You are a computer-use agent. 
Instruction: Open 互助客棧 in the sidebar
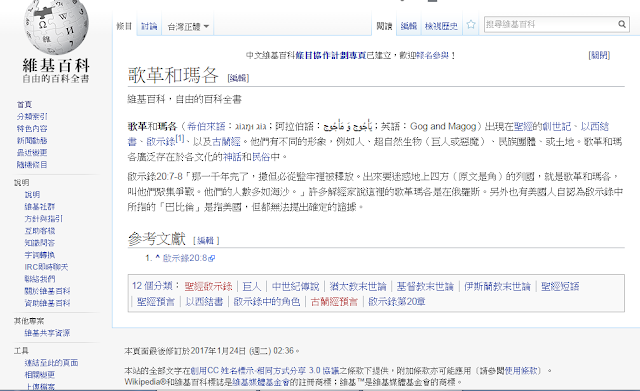pos(40,231)
